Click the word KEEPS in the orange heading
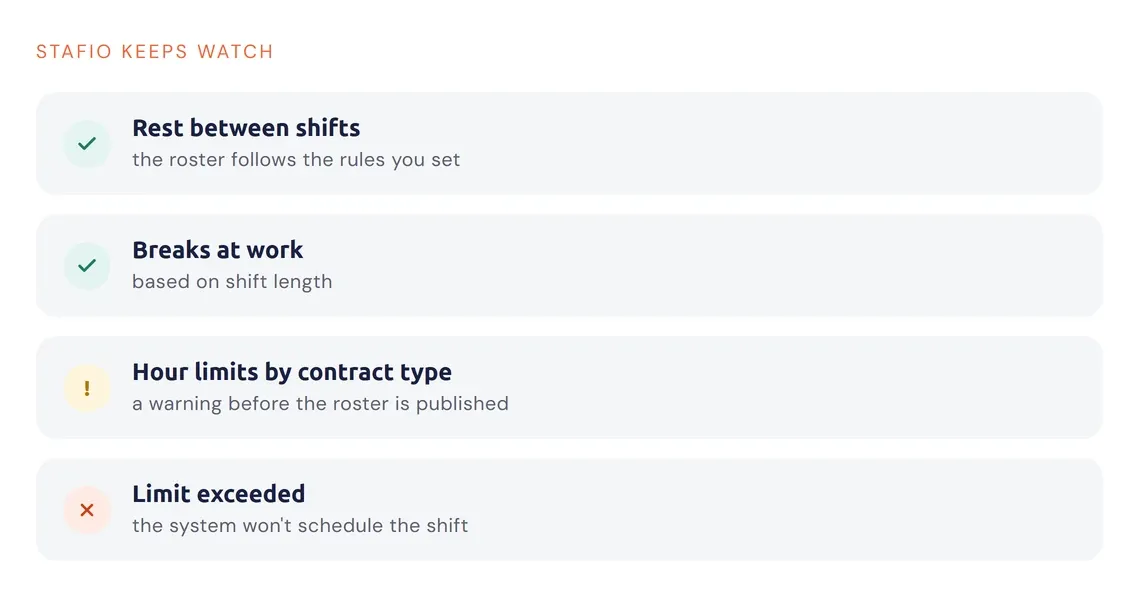Image resolution: width=1140 pixels, height=599 pixels. 154,52
